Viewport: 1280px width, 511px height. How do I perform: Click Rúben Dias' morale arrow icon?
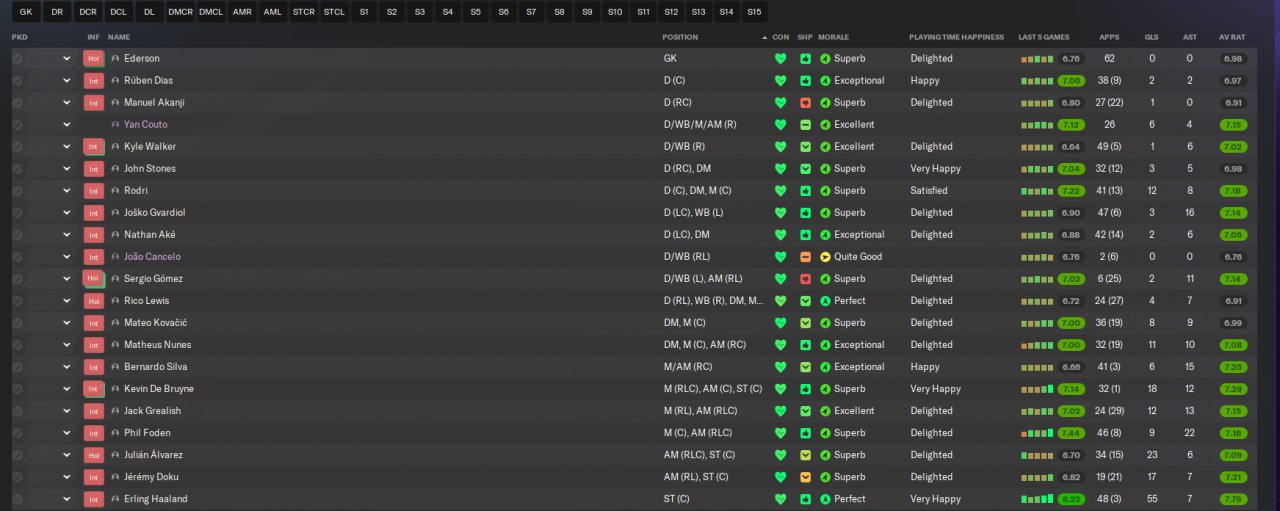(825, 81)
